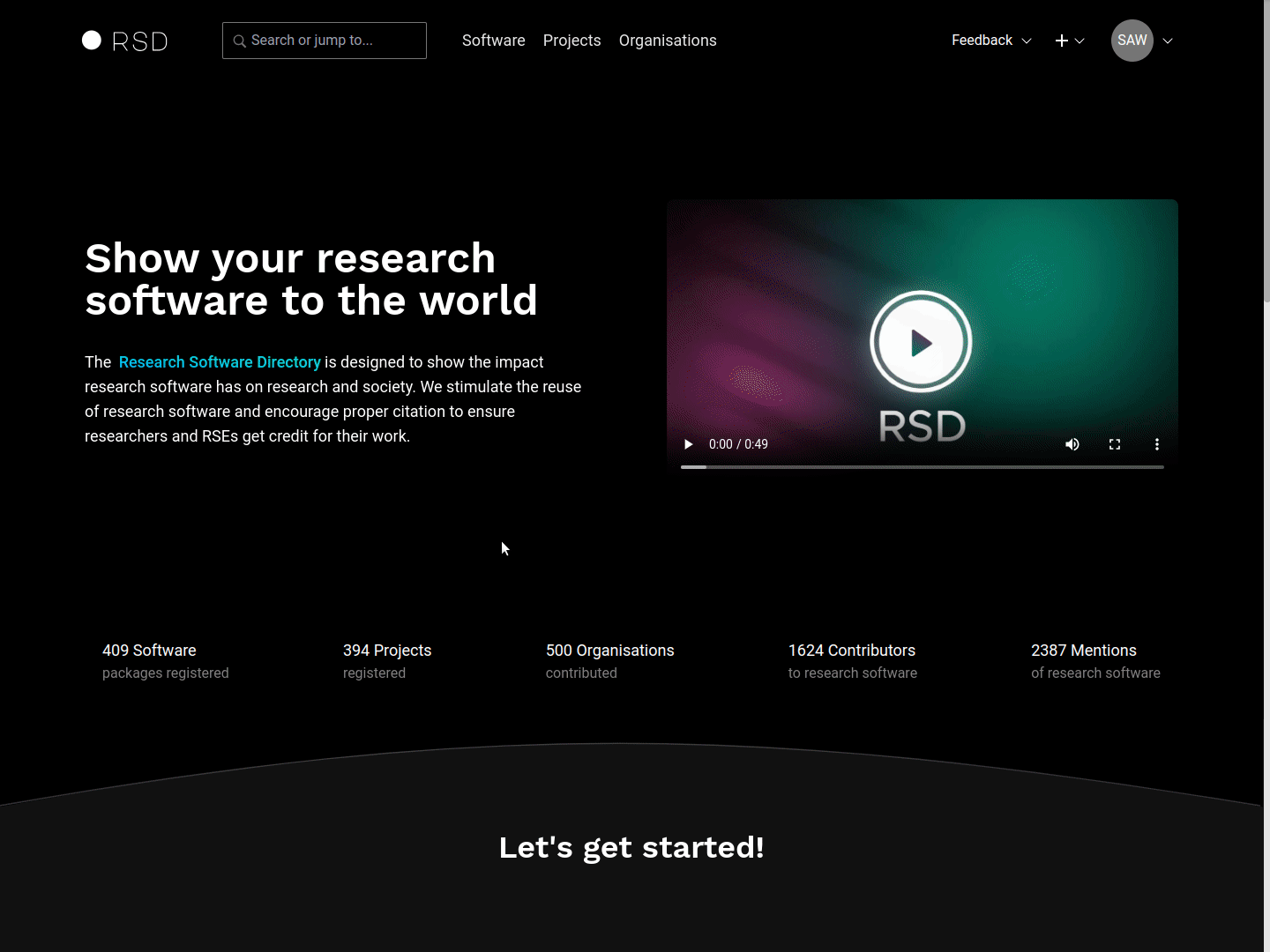Expand the Feedback dropdown
The image size is (1270, 952).
click(990, 41)
